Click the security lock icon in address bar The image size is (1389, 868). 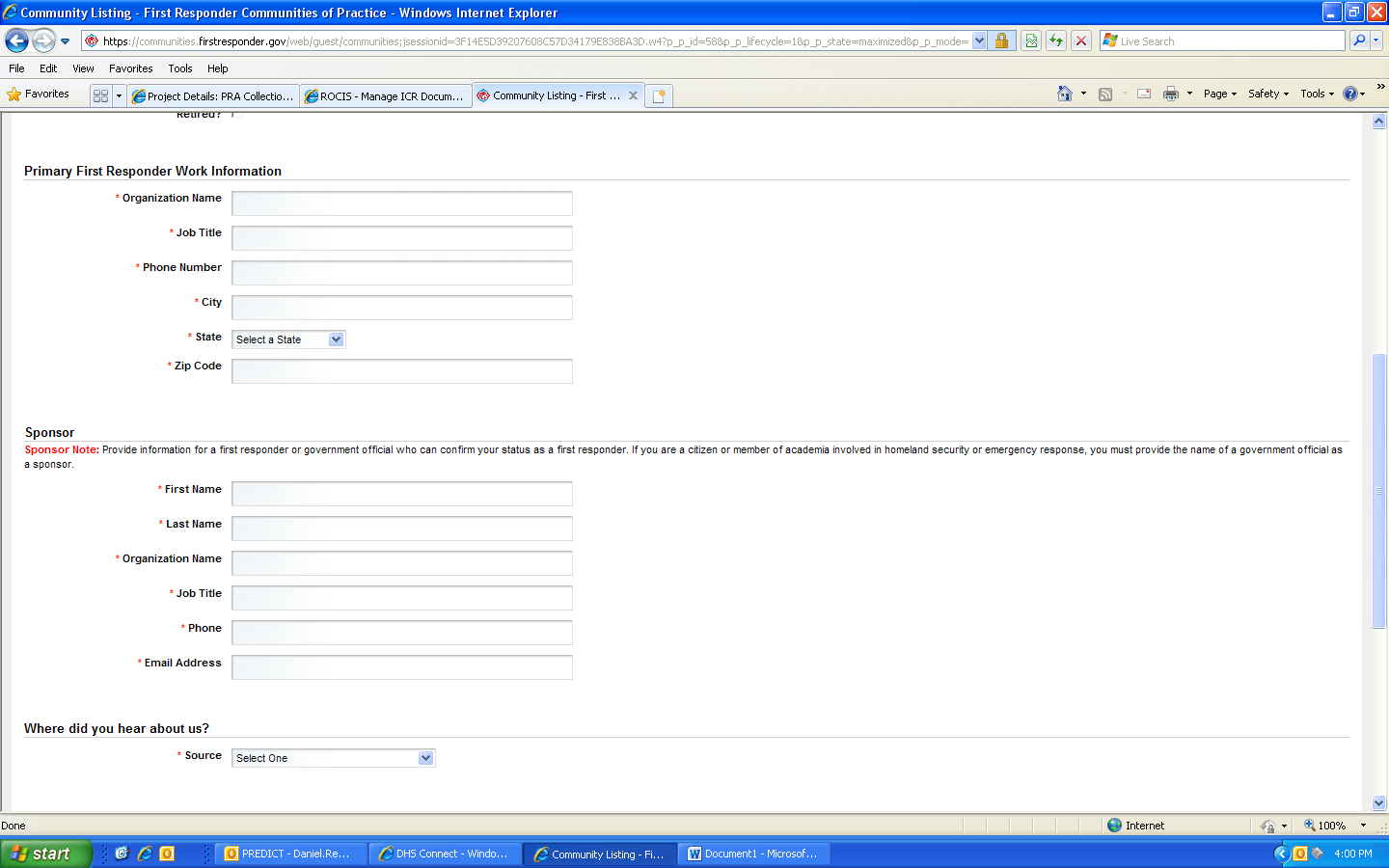(1001, 41)
